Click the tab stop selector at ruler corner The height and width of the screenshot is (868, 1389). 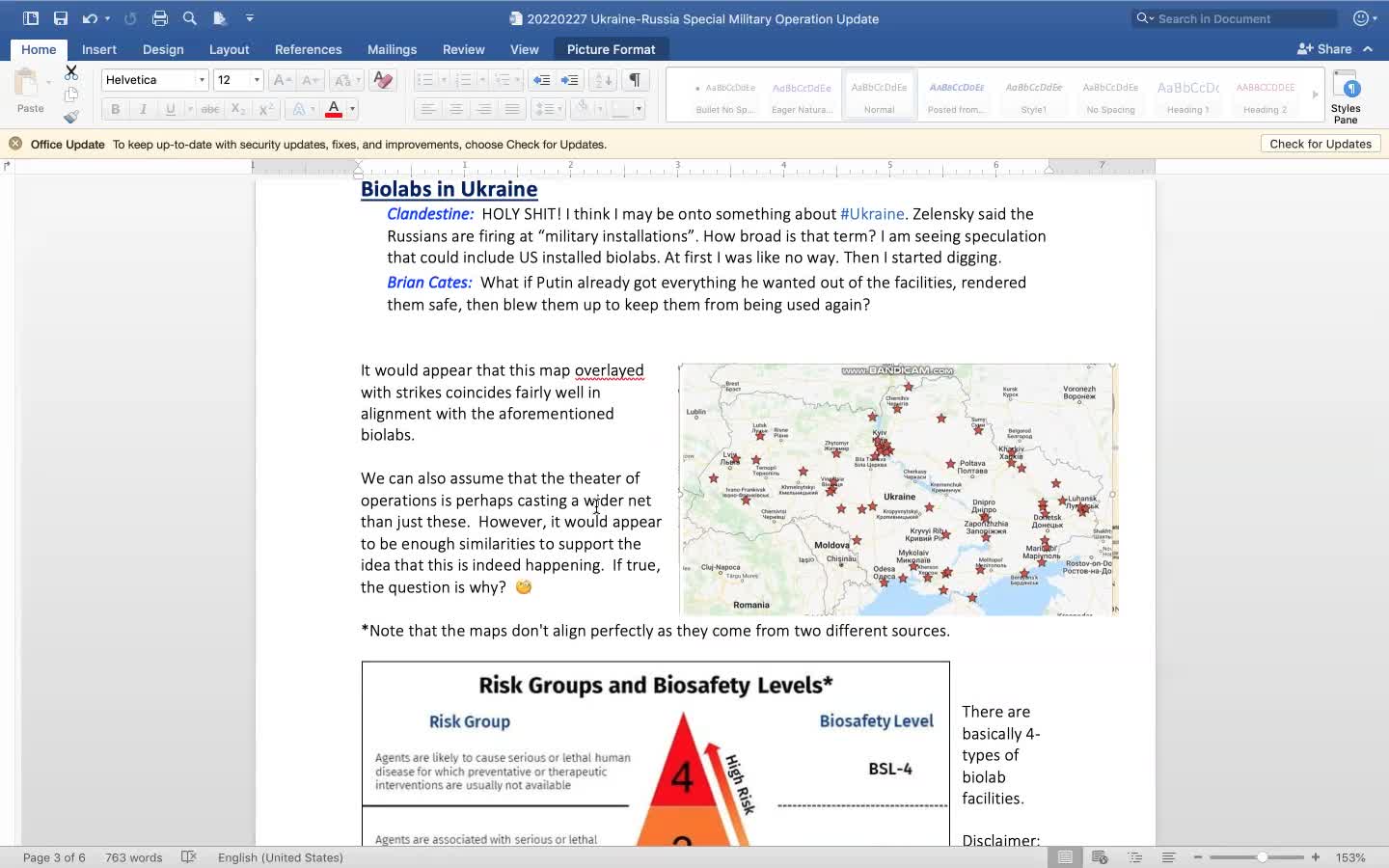tap(8, 166)
